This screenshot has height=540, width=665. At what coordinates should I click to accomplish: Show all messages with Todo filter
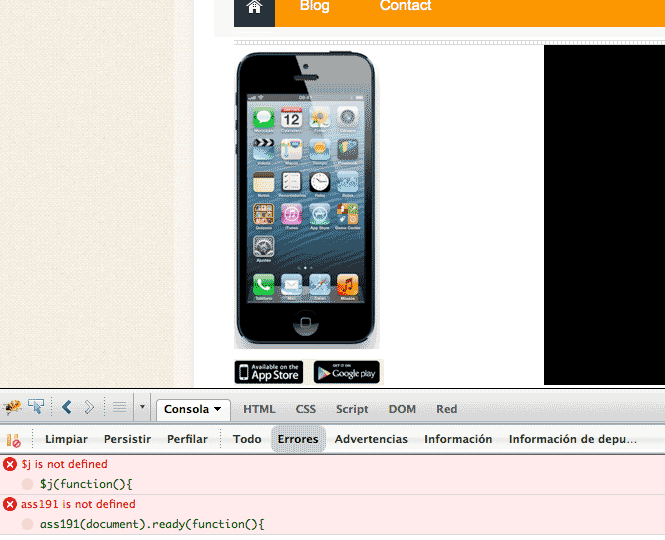point(247,439)
